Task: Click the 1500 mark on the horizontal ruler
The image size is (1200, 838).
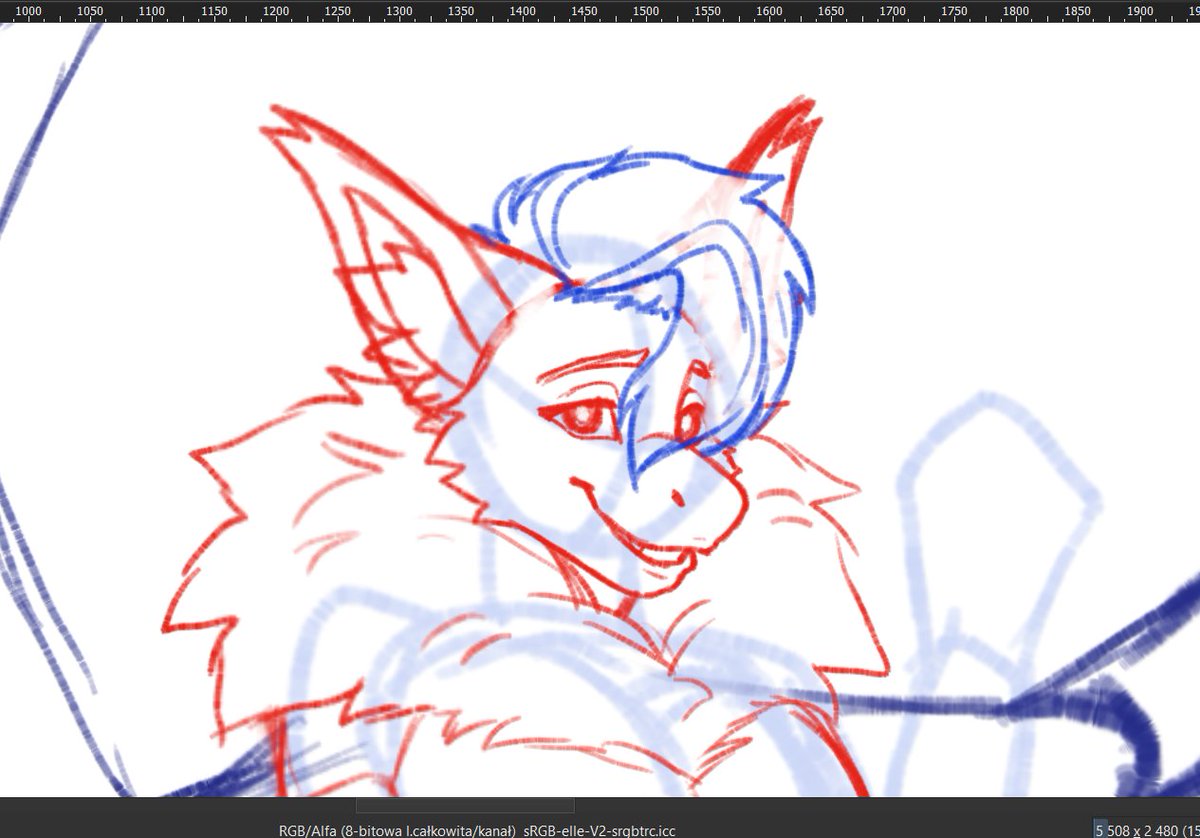Action: (x=646, y=11)
